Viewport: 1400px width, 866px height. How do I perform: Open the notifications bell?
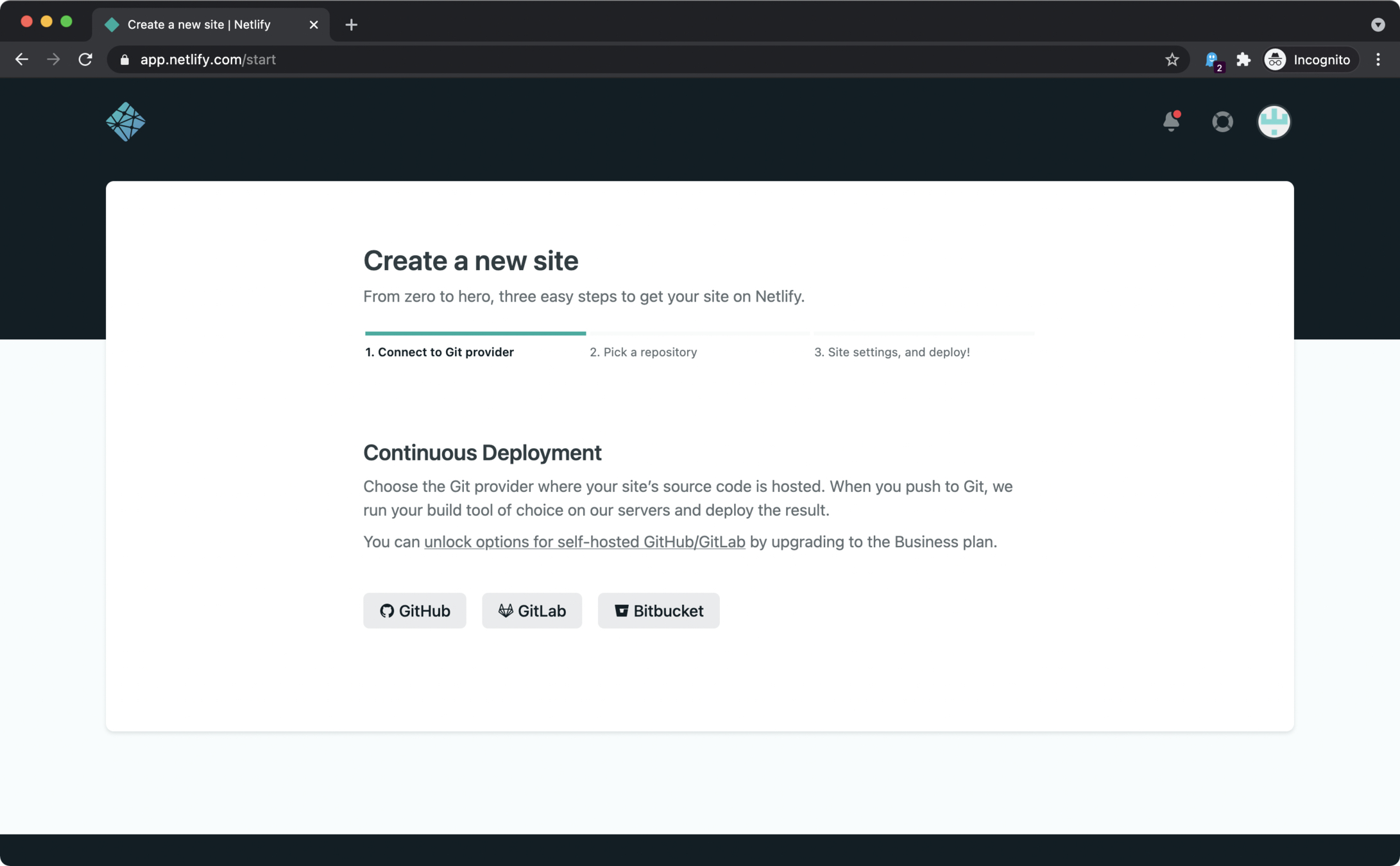click(1171, 121)
